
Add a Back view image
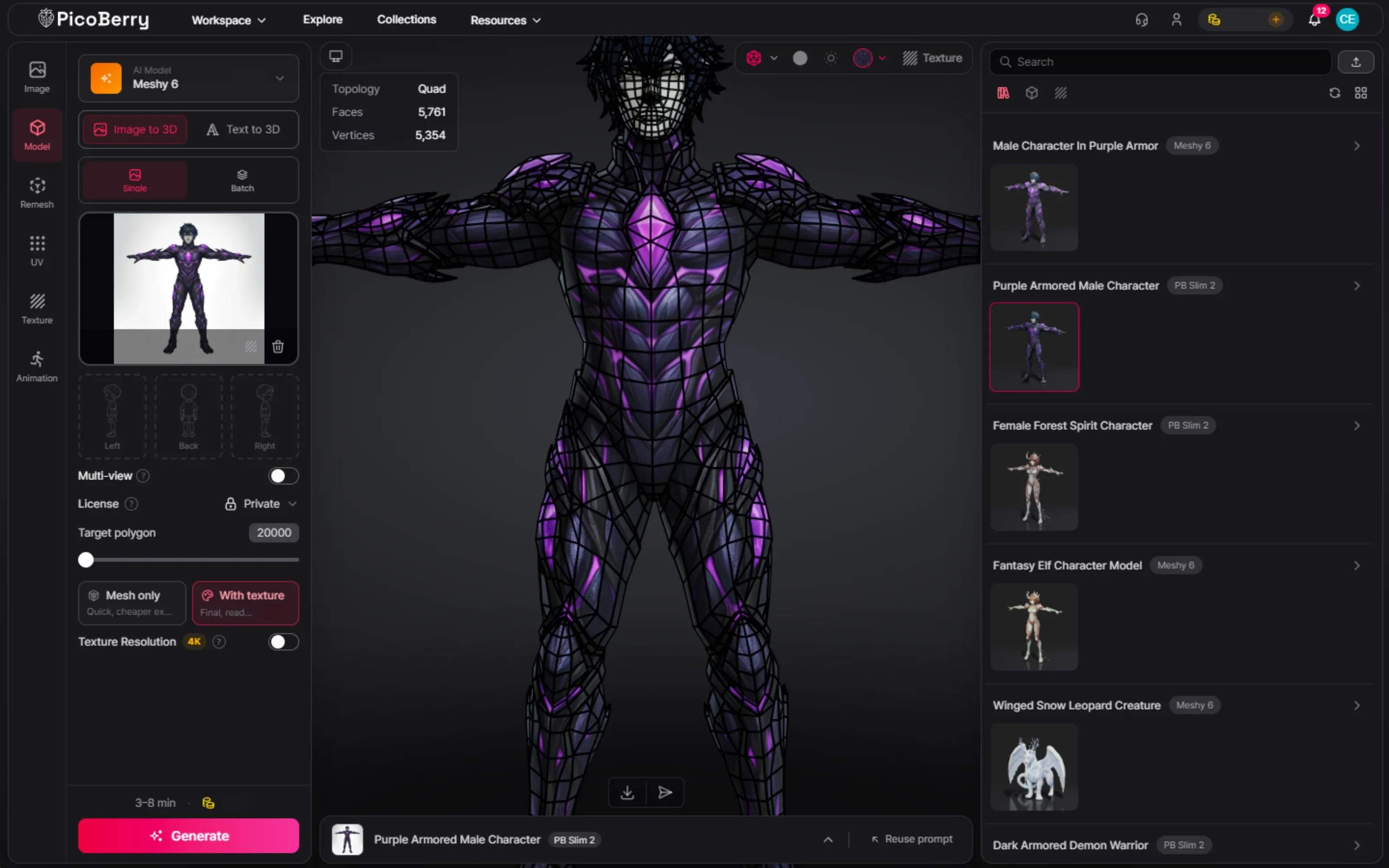(x=188, y=416)
